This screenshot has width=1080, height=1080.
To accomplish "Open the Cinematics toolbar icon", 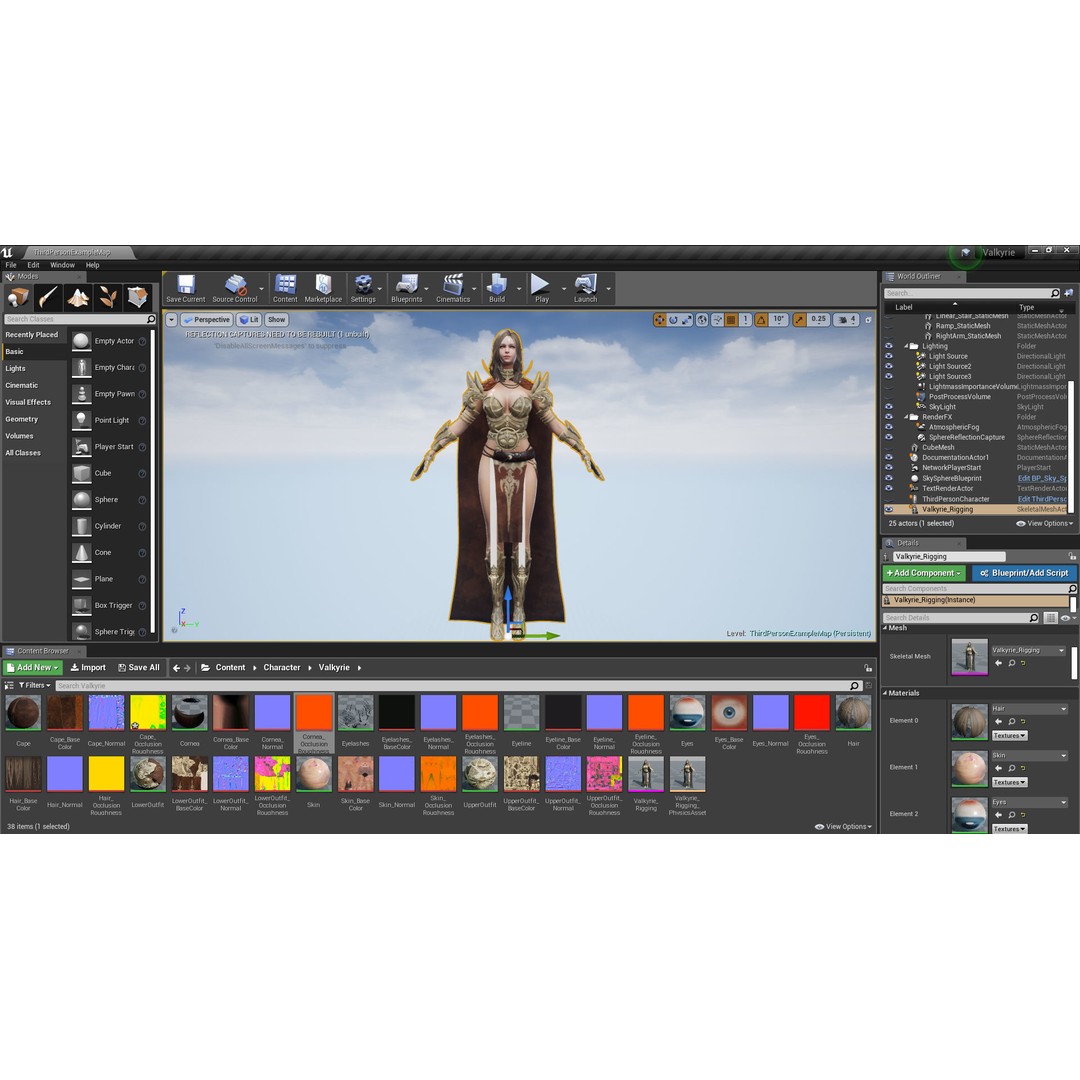I will [453, 289].
